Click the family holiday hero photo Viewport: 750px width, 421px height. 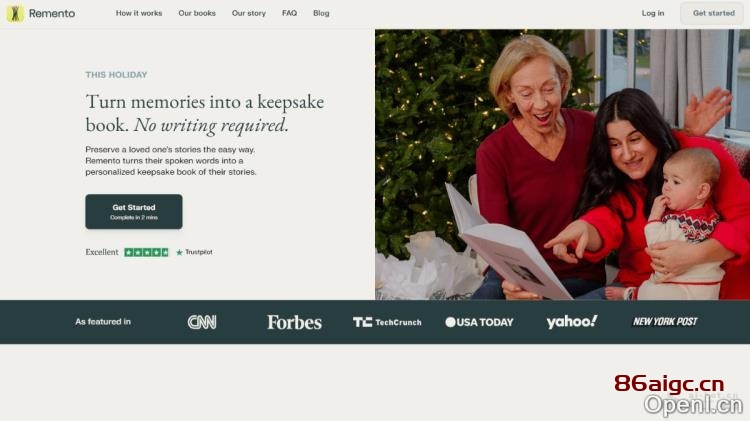(x=562, y=165)
